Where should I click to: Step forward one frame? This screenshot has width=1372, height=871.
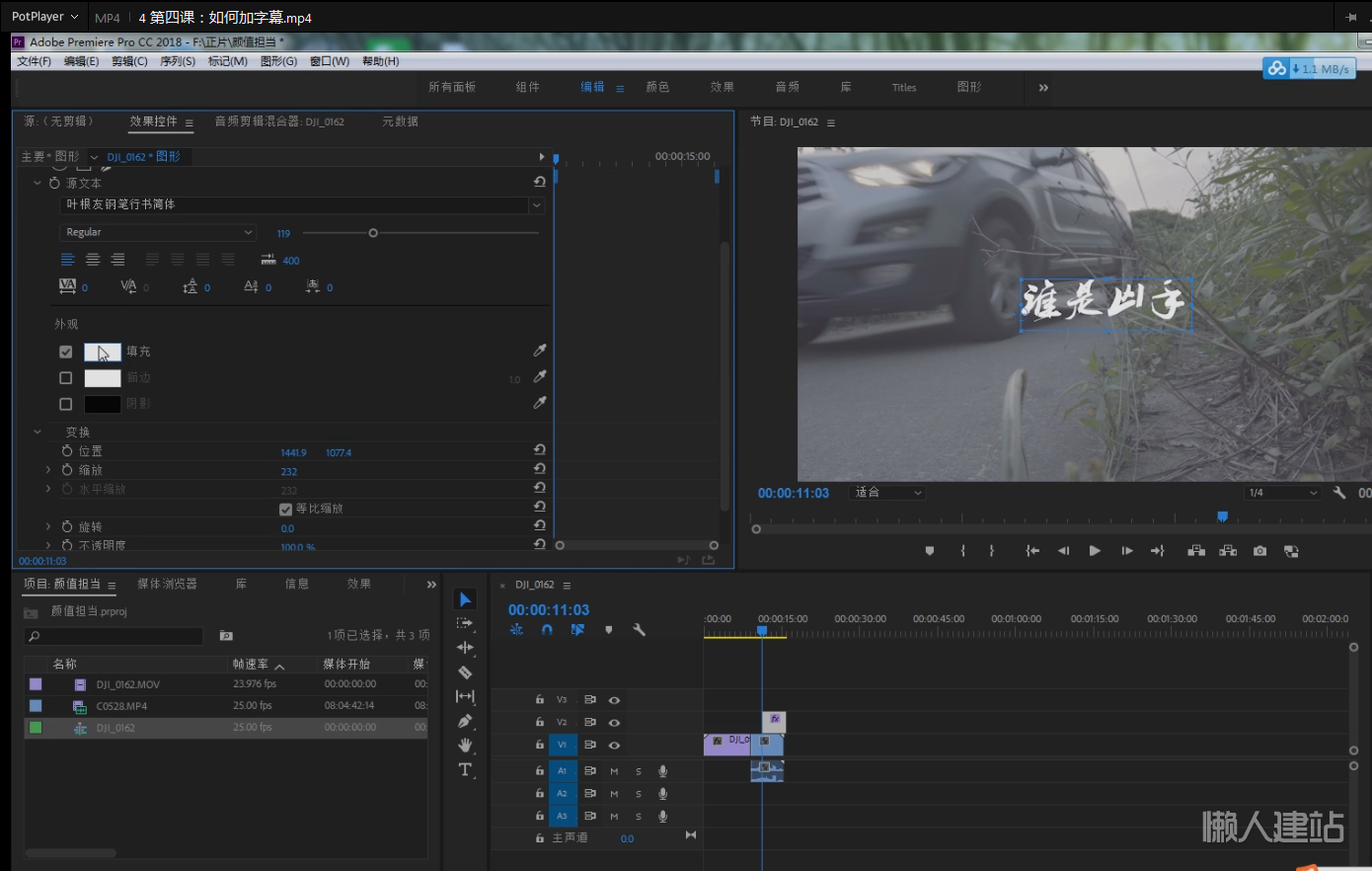(1126, 551)
